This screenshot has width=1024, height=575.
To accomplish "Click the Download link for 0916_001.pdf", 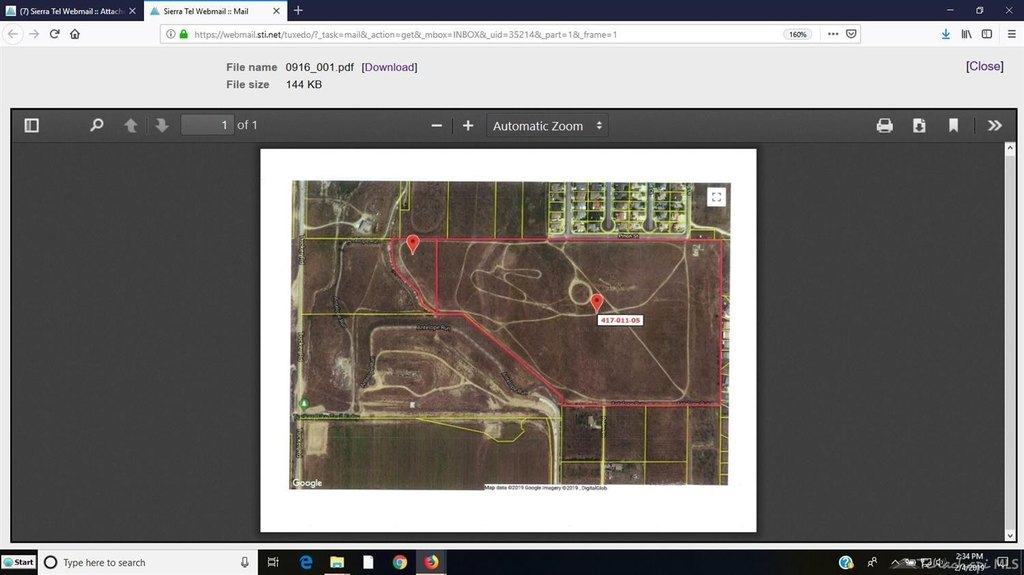I will click(389, 67).
